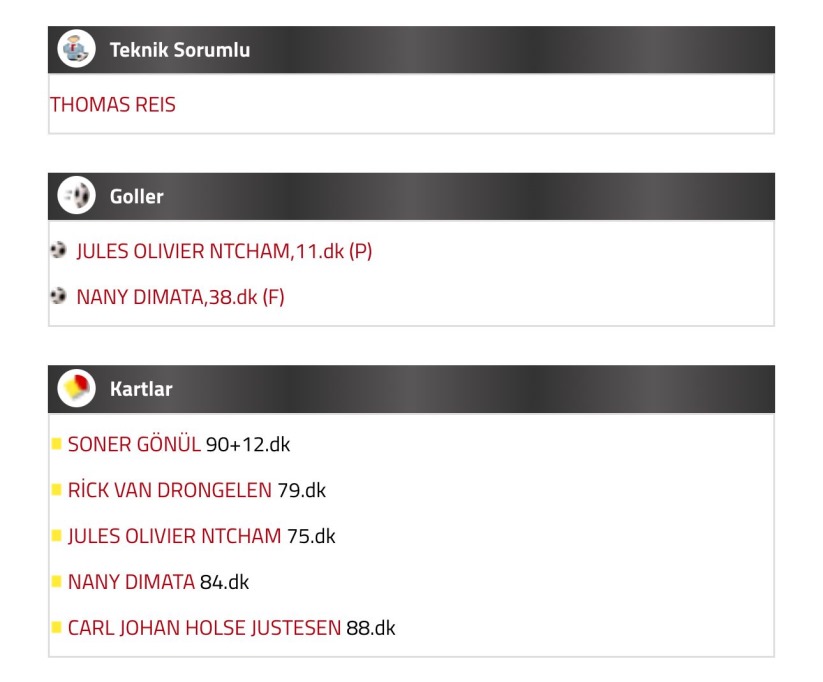Viewport: 823px width, 682px height.
Task: Click the soccer ball icon in Goller header
Action: pos(77,195)
